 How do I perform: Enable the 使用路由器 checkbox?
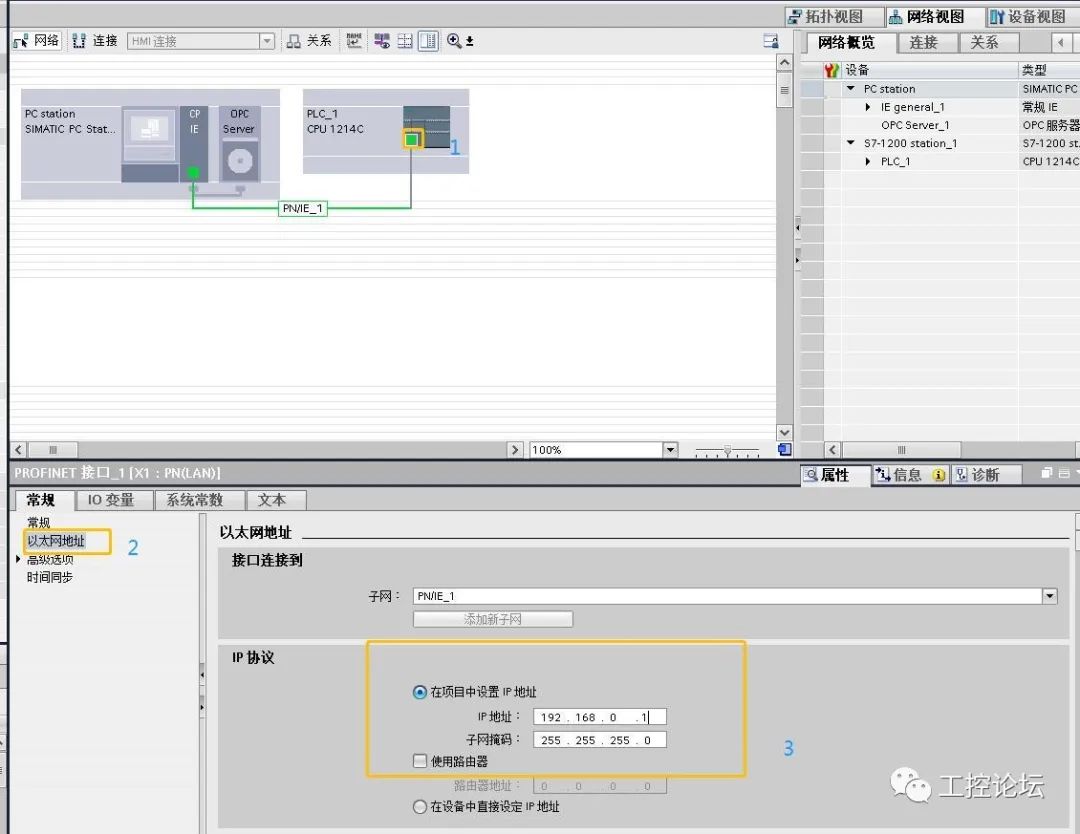tap(419, 761)
